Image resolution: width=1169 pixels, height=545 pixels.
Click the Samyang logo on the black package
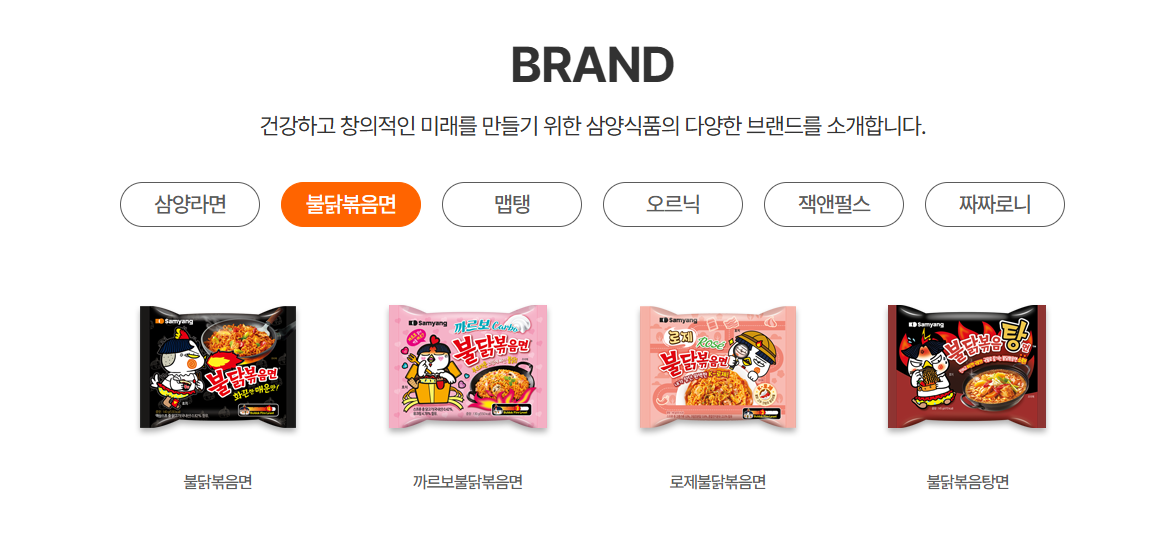pos(173,322)
